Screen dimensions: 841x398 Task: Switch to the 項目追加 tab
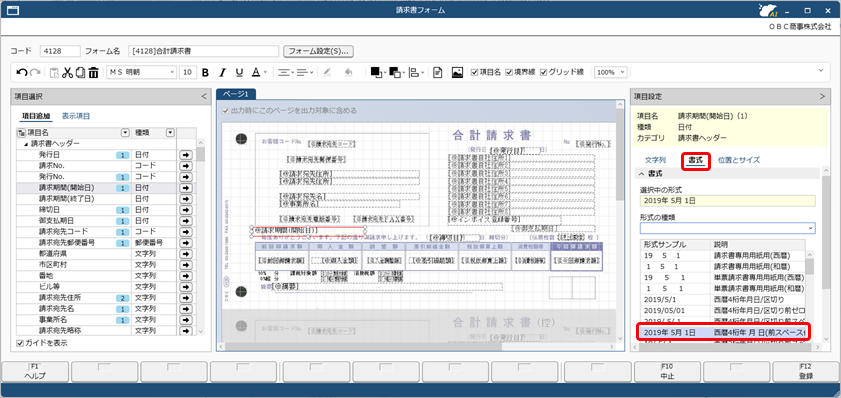pos(36,116)
